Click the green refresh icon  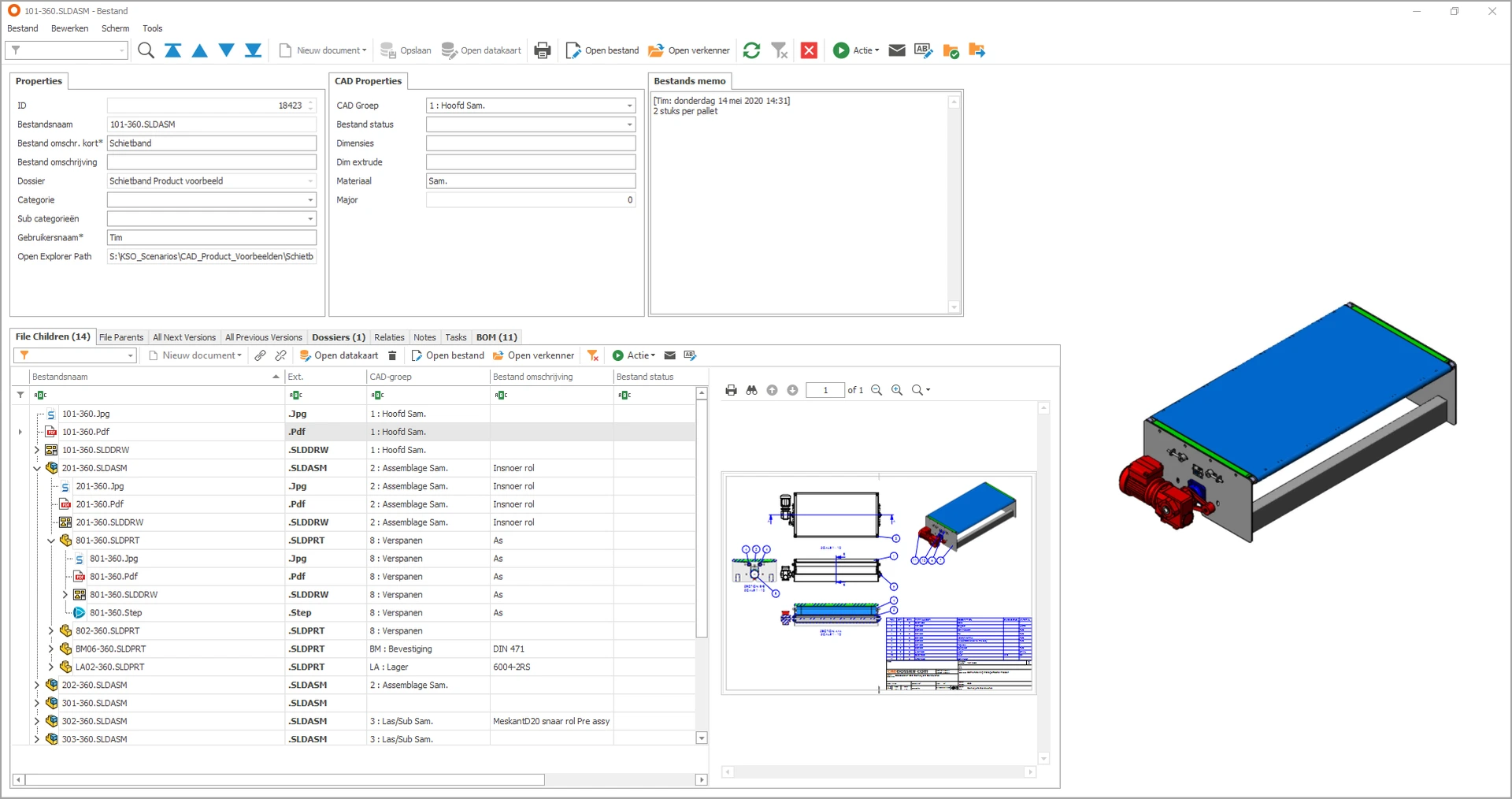(x=752, y=50)
